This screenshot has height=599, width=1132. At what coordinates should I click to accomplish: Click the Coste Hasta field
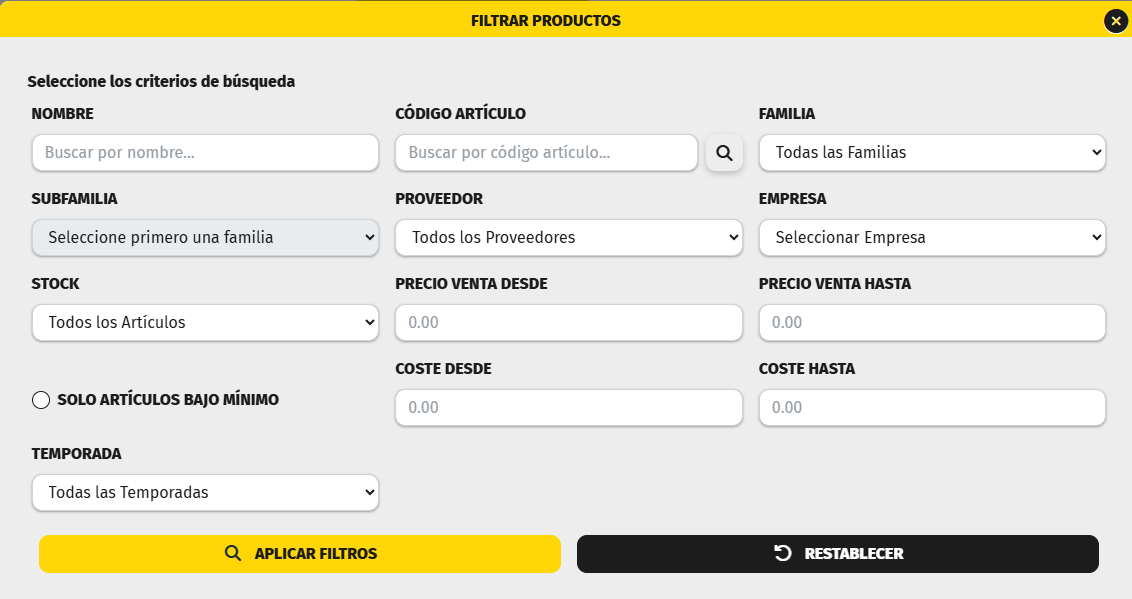[932, 408]
